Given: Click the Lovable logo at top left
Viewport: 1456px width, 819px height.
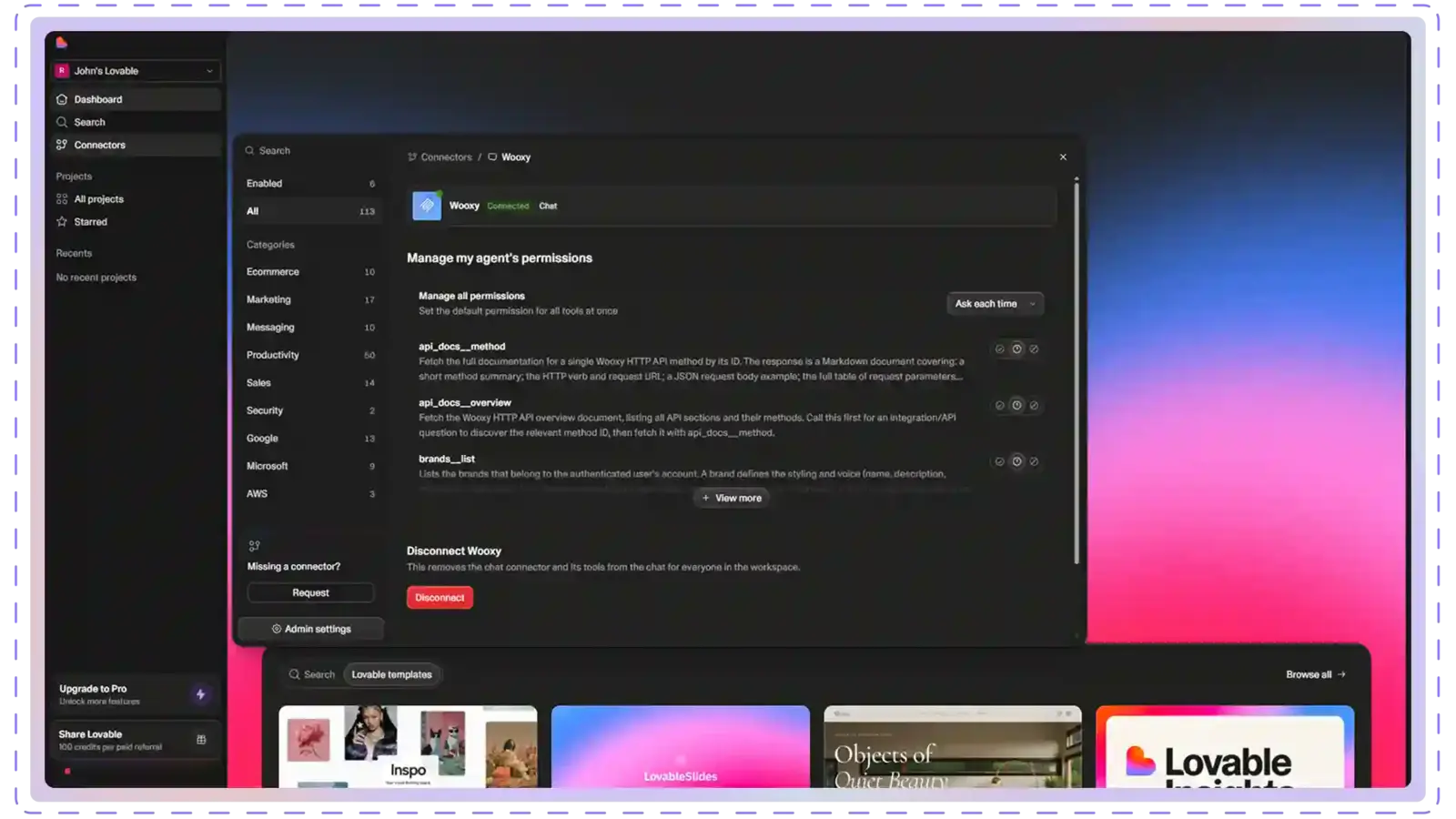Looking at the screenshot, I should (x=62, y=43).
